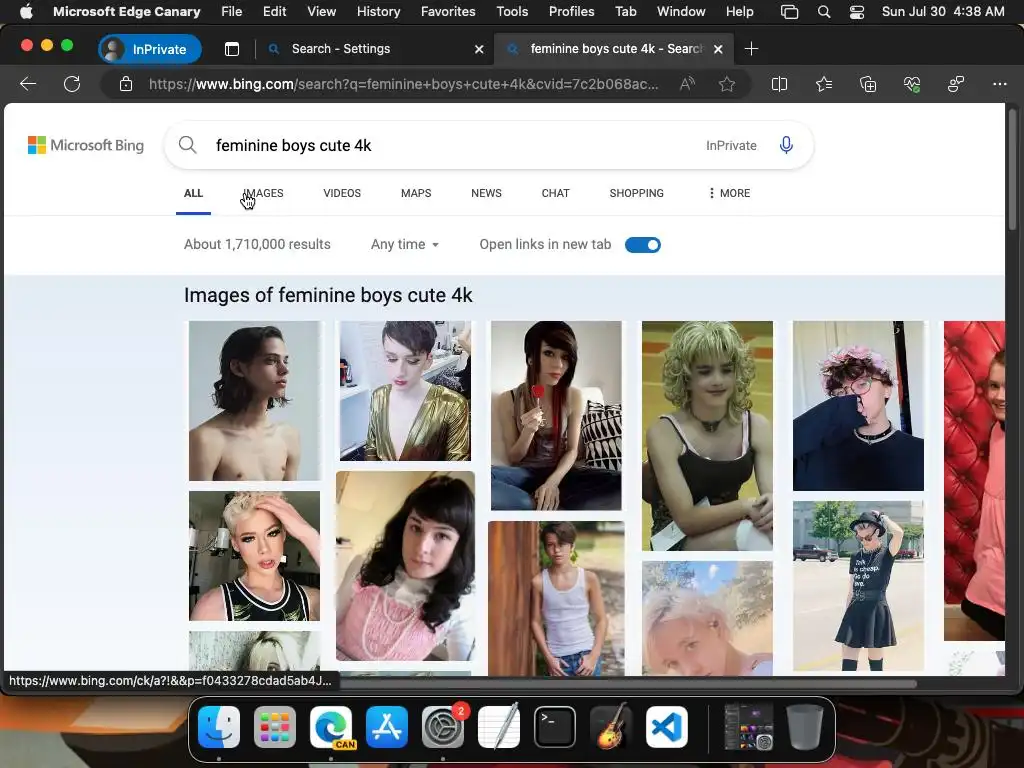Click Images of feminine boys cute 4k heading
The image size is (1024, 768).
click(x=328, y=295)
